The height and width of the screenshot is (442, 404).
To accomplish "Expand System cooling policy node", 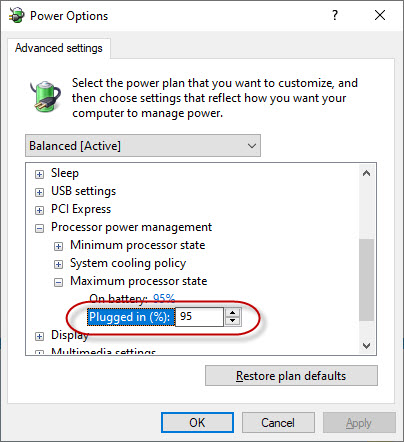I will click(x=58, y=264).
